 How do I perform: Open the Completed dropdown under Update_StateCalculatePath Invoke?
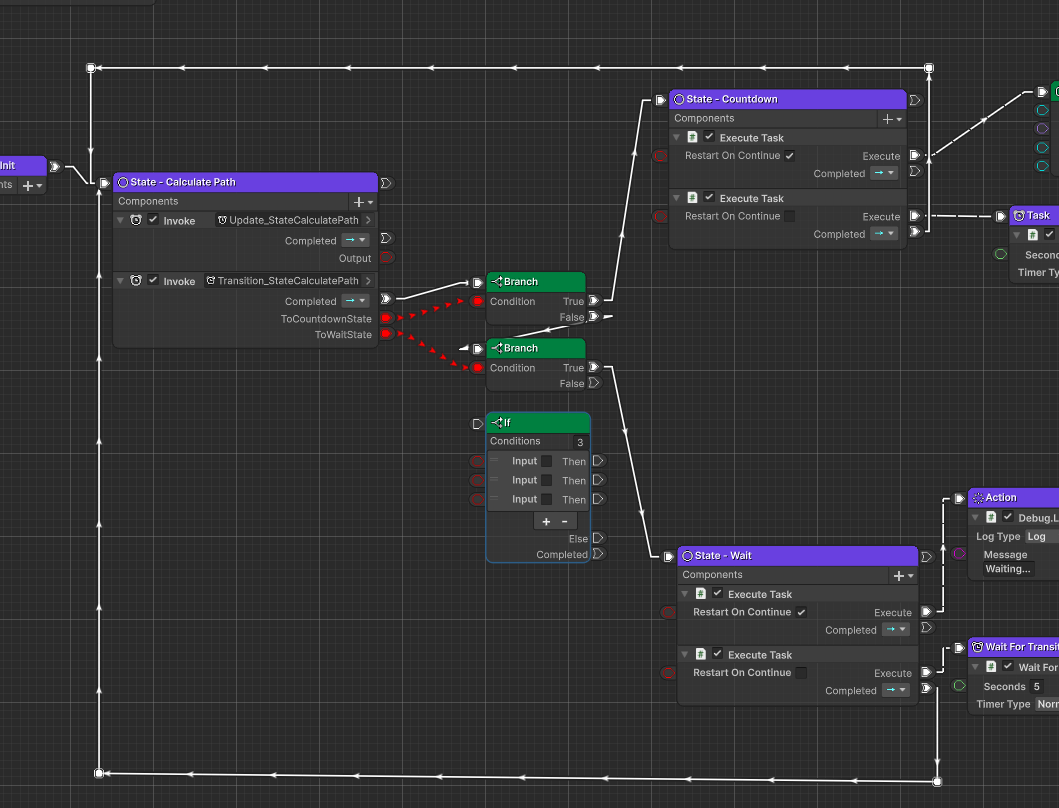[355, 240]
